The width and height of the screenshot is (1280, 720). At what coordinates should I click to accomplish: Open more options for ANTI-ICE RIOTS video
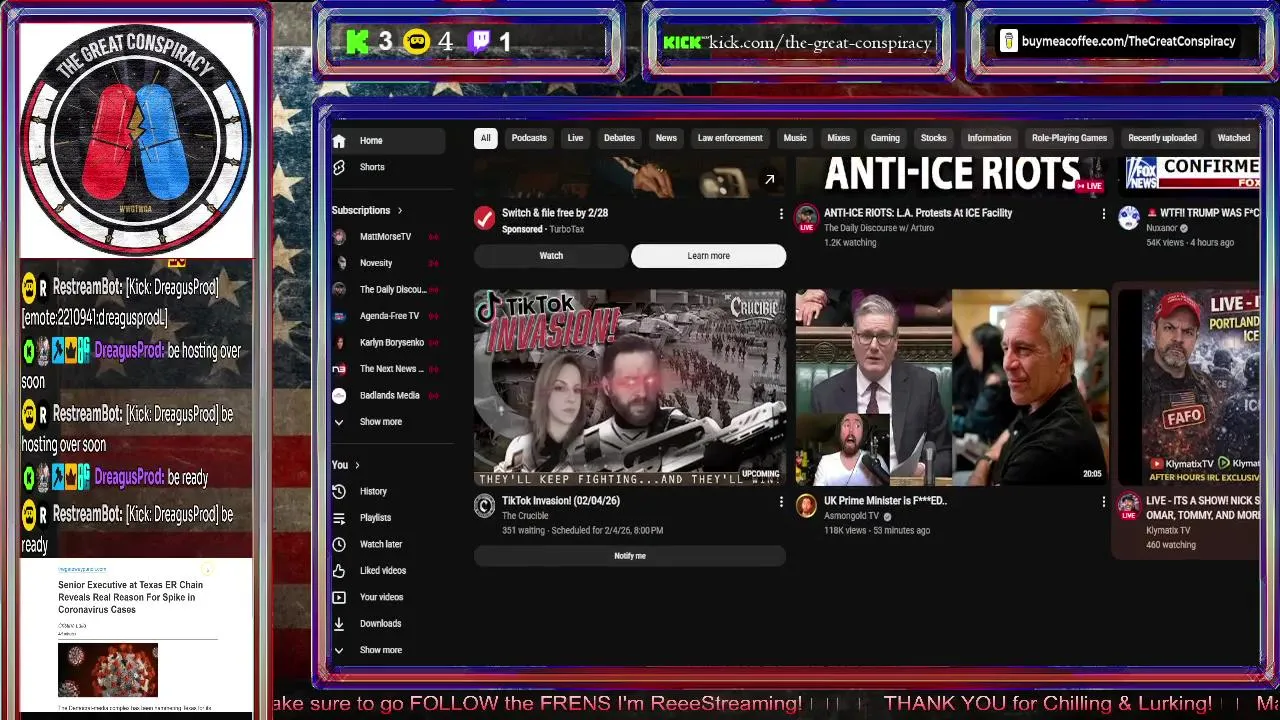[x=1103, y=214]
